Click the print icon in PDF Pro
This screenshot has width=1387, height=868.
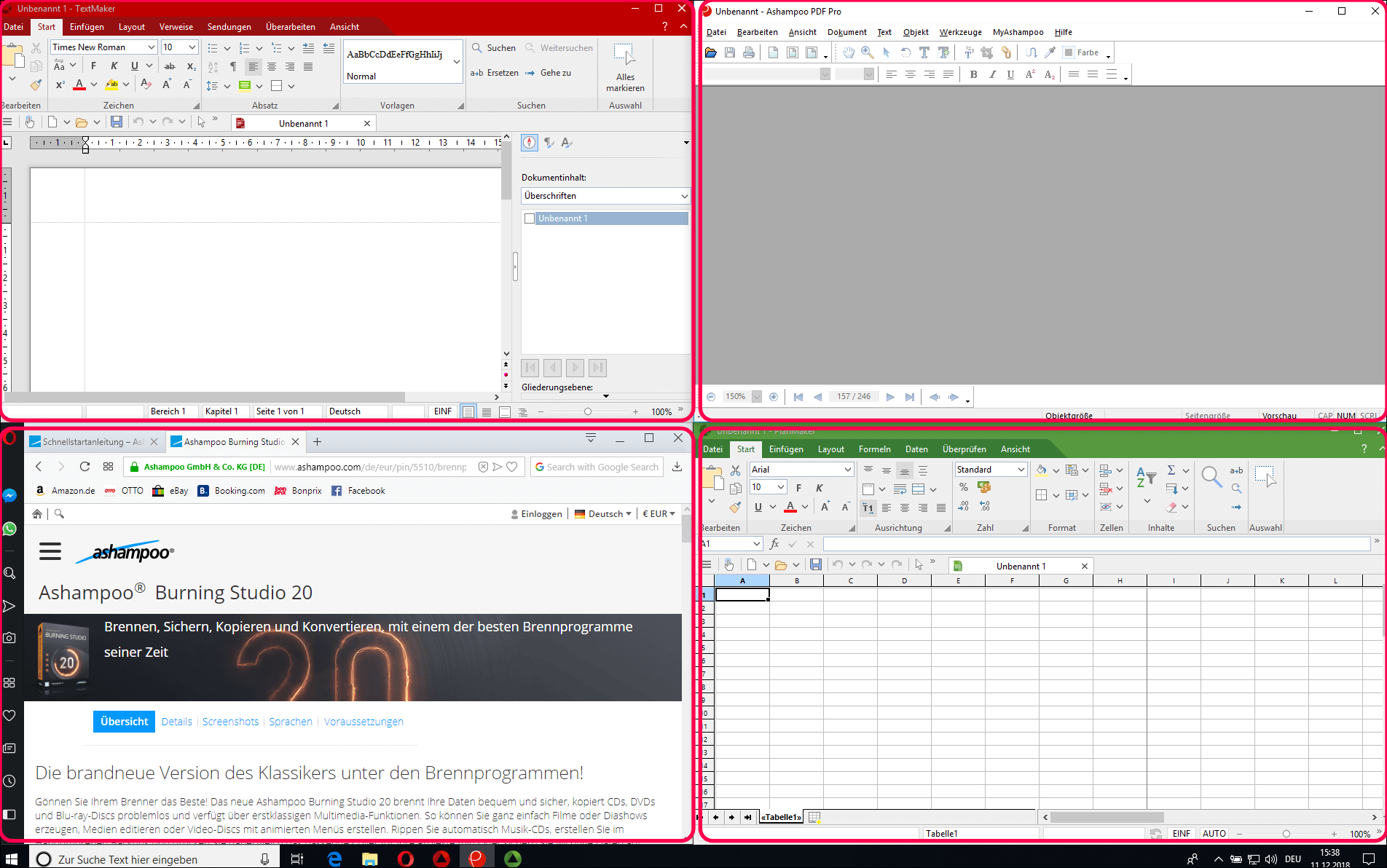[x=749, y=52]
